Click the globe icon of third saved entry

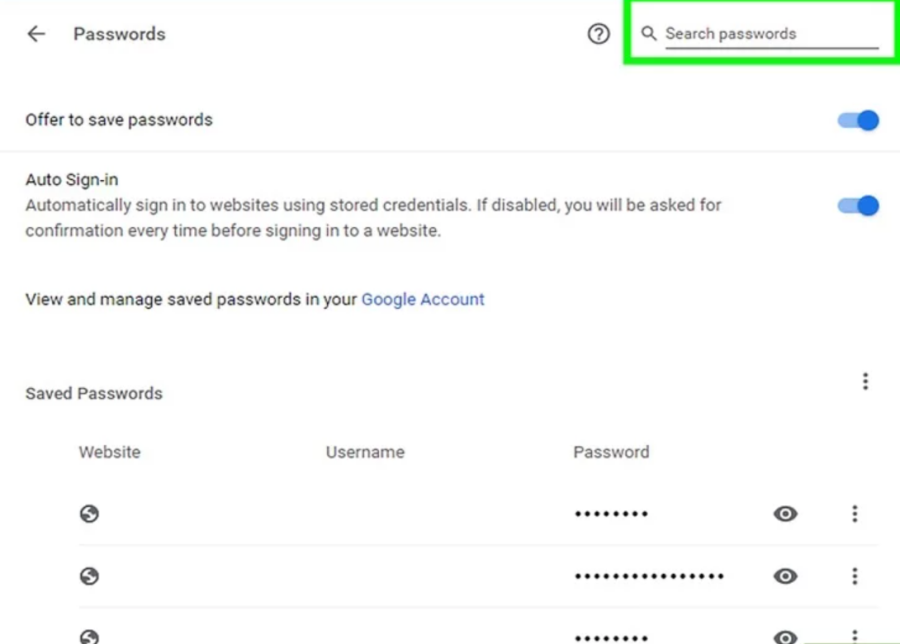89,636
